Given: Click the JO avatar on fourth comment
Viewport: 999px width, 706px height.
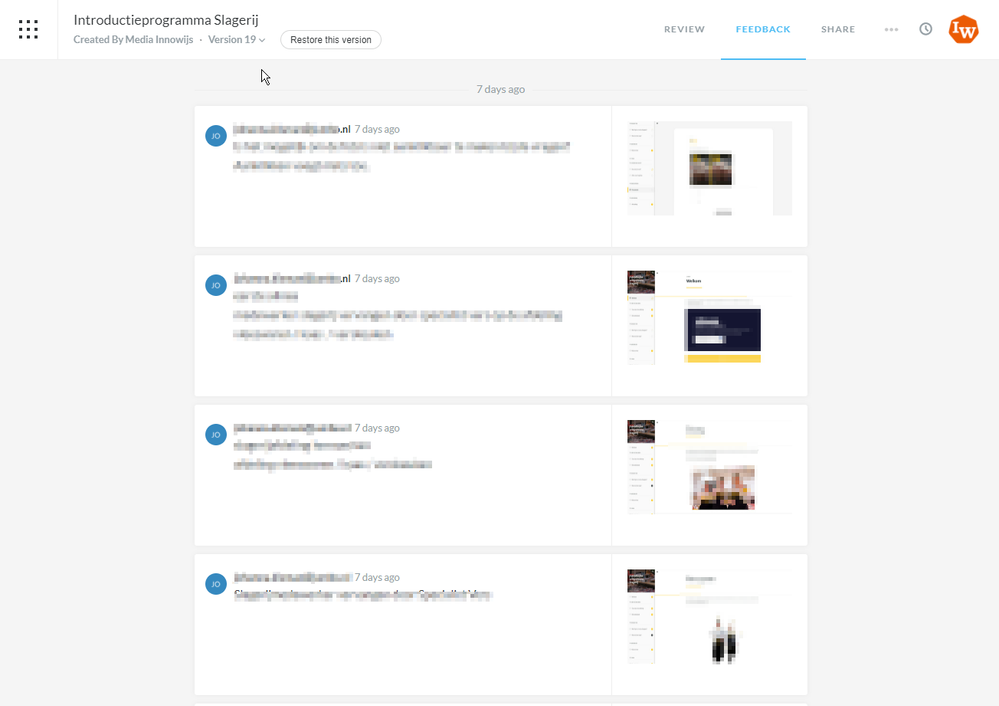Looking at the screenshot, I should 216,584.
